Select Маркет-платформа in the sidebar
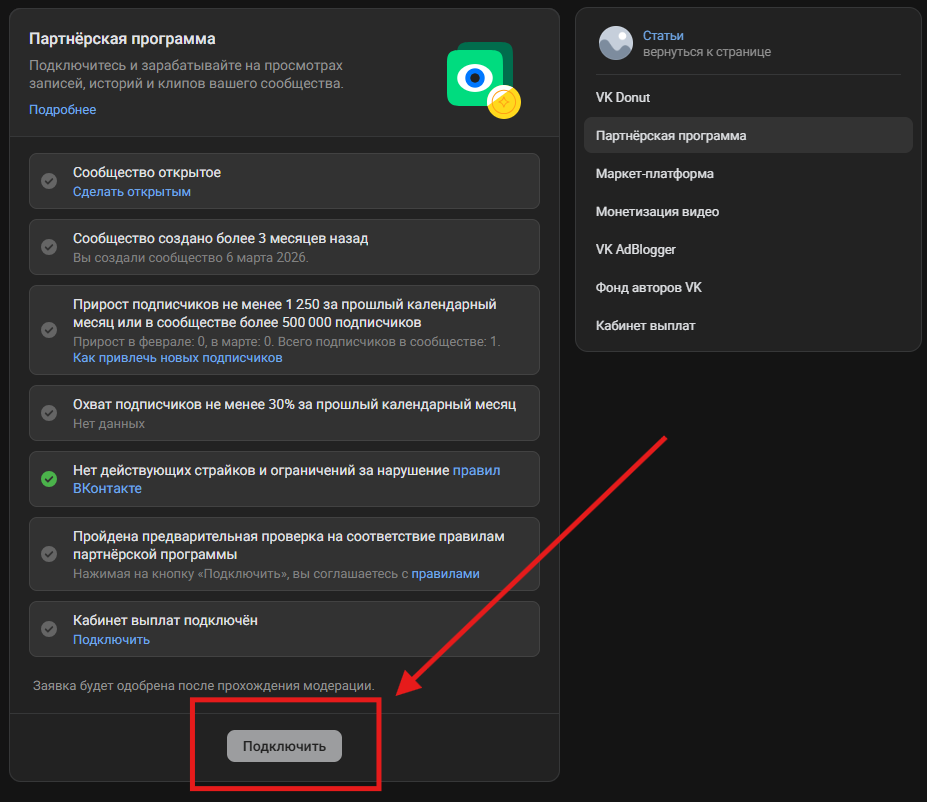 654,173
